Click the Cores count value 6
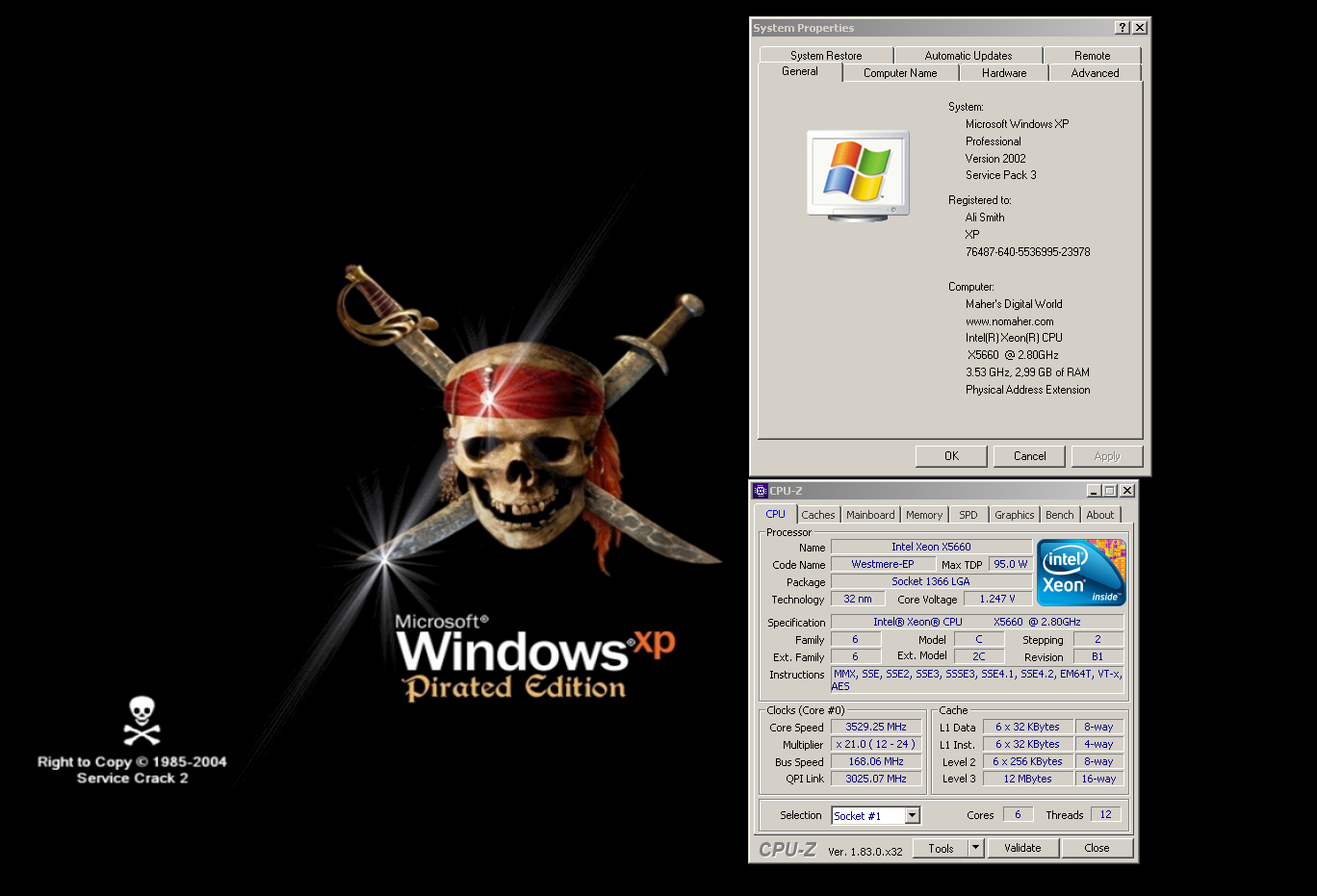 tap(1018, 814)
